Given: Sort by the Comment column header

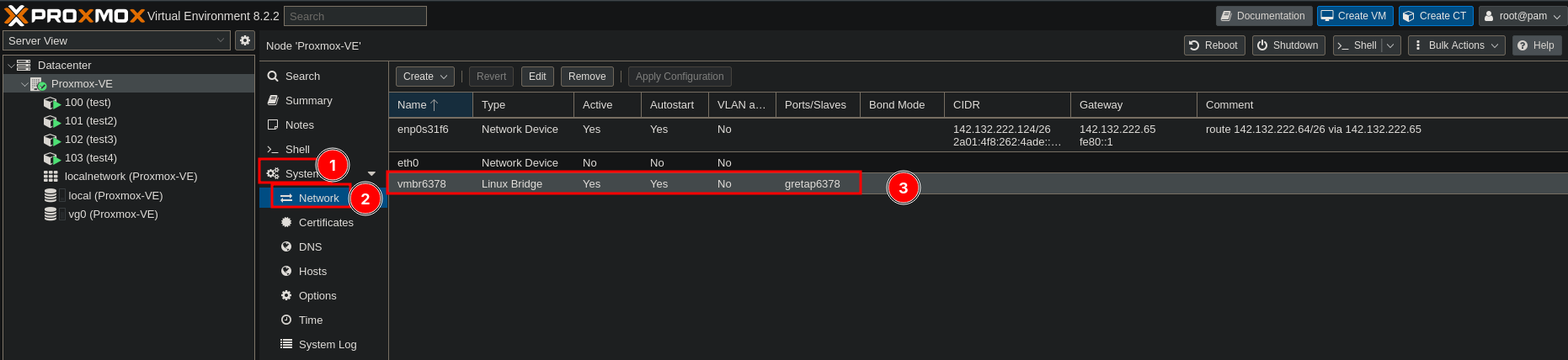Looking at the screenshot, I should click(x=1382, y=105).
